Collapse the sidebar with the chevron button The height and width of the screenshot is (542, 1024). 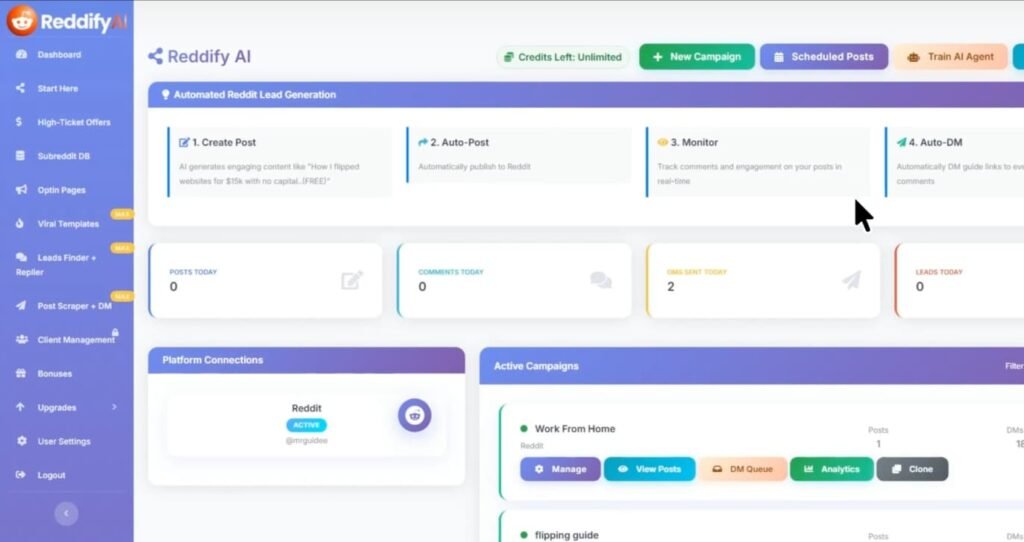[x=66, y=513]
